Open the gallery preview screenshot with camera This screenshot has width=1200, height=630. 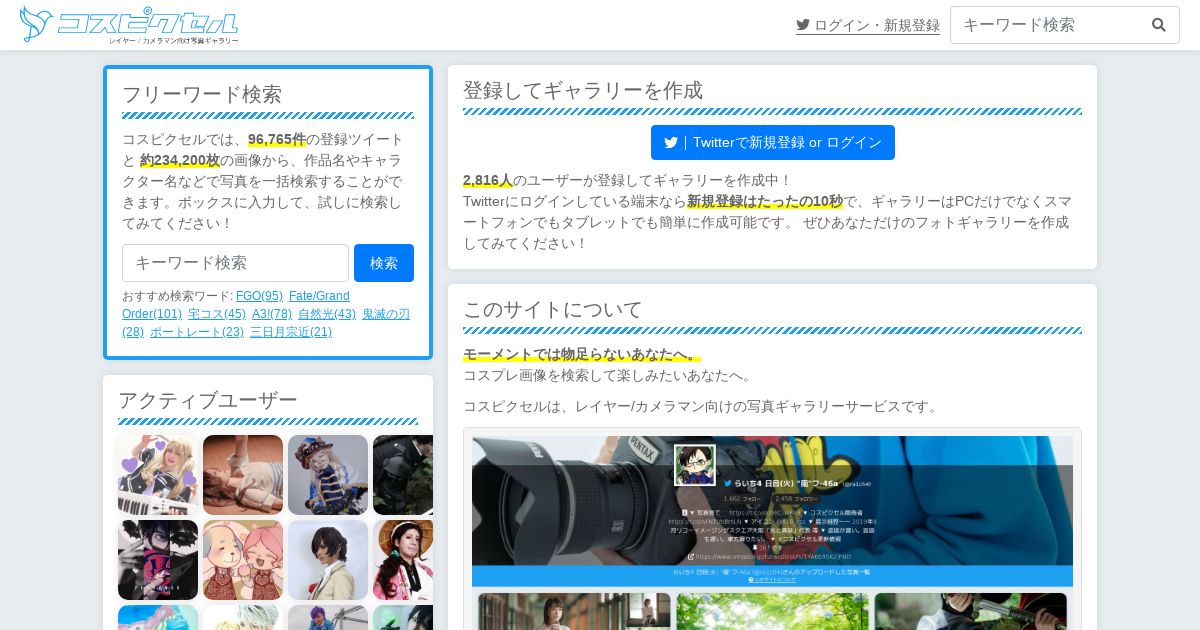[x=772, y=529]
